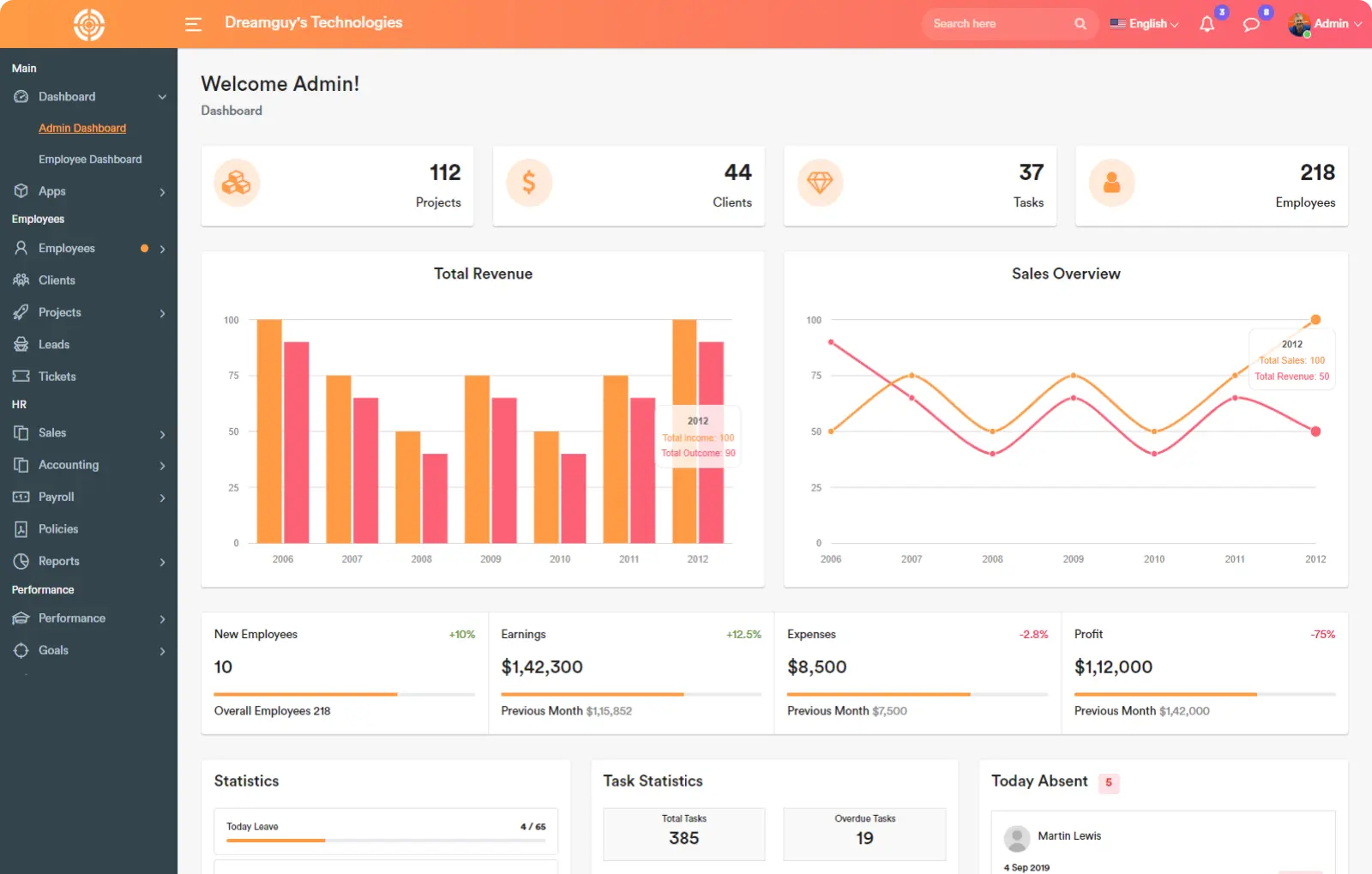Open the chat messages bubble icon

[1251, 24]
